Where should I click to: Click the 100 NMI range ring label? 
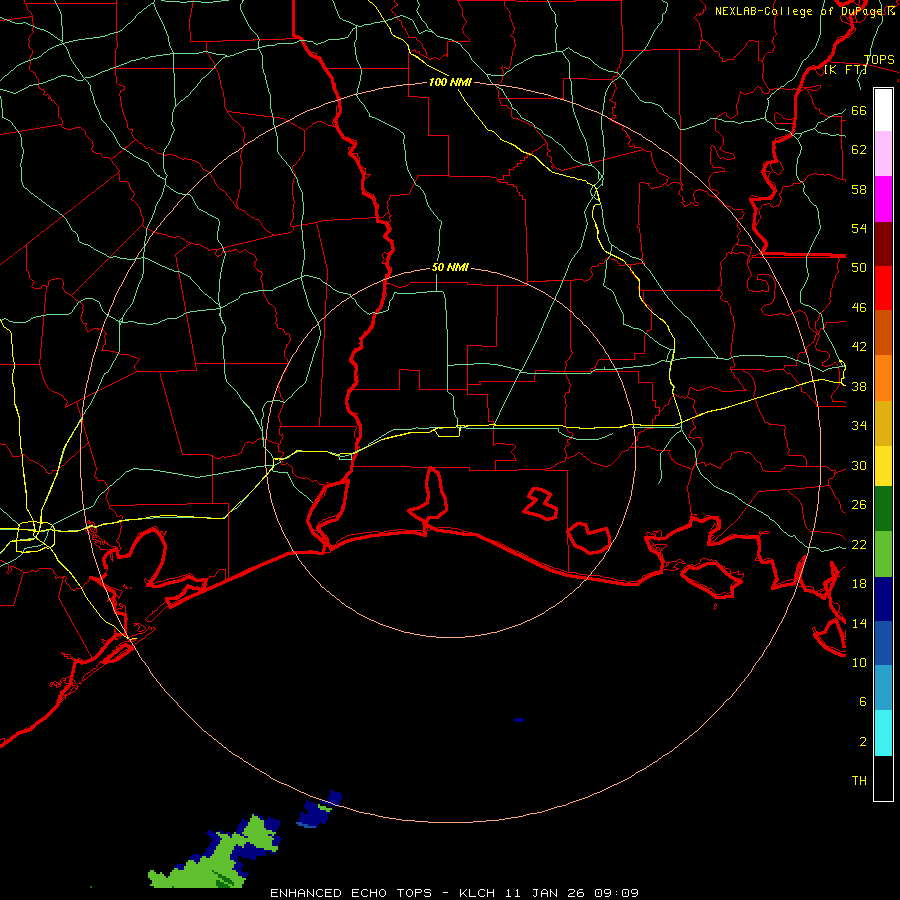click(x=450, y=83)
